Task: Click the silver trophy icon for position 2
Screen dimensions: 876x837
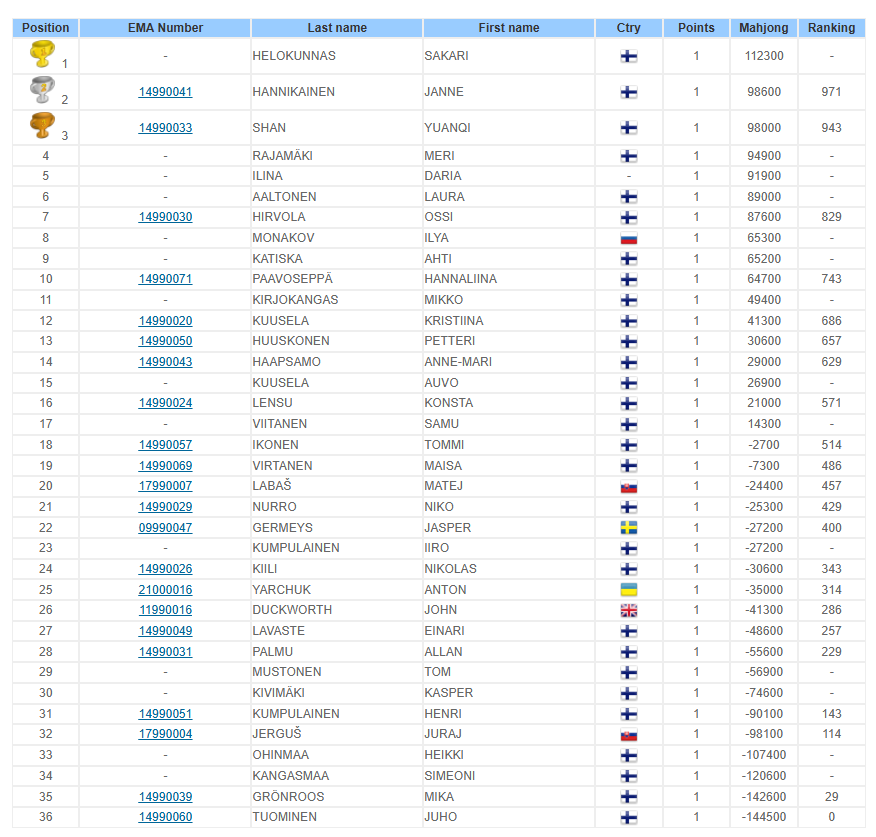Action: tap(42, 89)
